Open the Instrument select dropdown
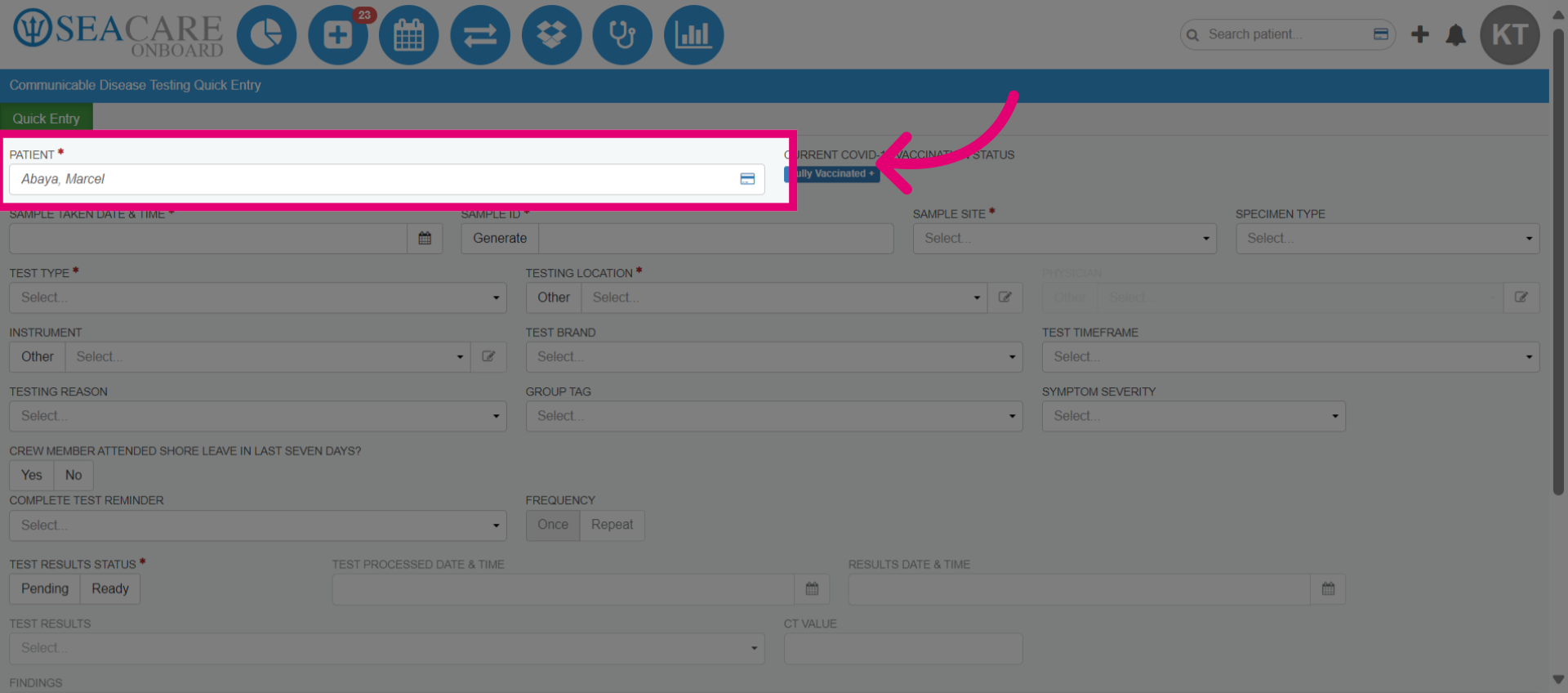This screenshot has height=693, width=1568. pyautogui.click(x=268, y=356)
